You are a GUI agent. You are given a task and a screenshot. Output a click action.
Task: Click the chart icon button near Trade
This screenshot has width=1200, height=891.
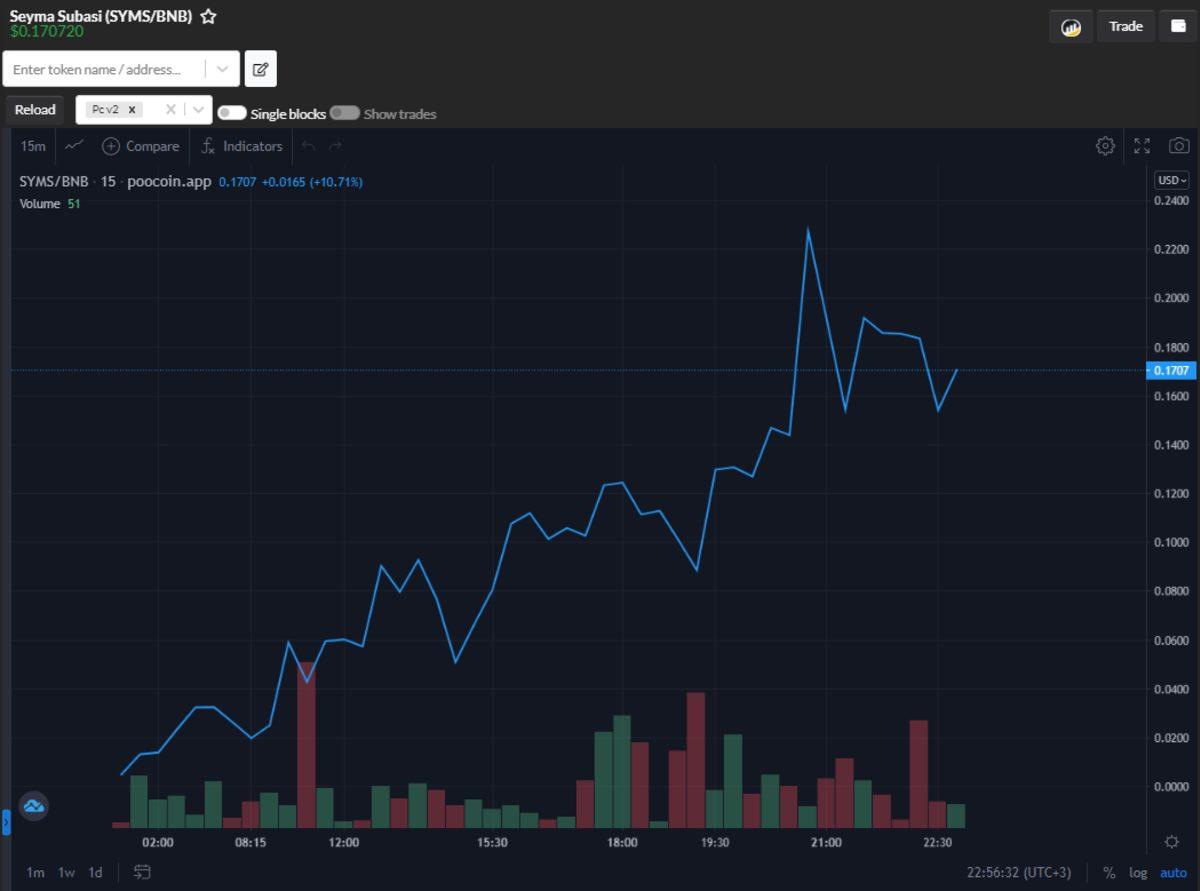(x=1071, y=27)
